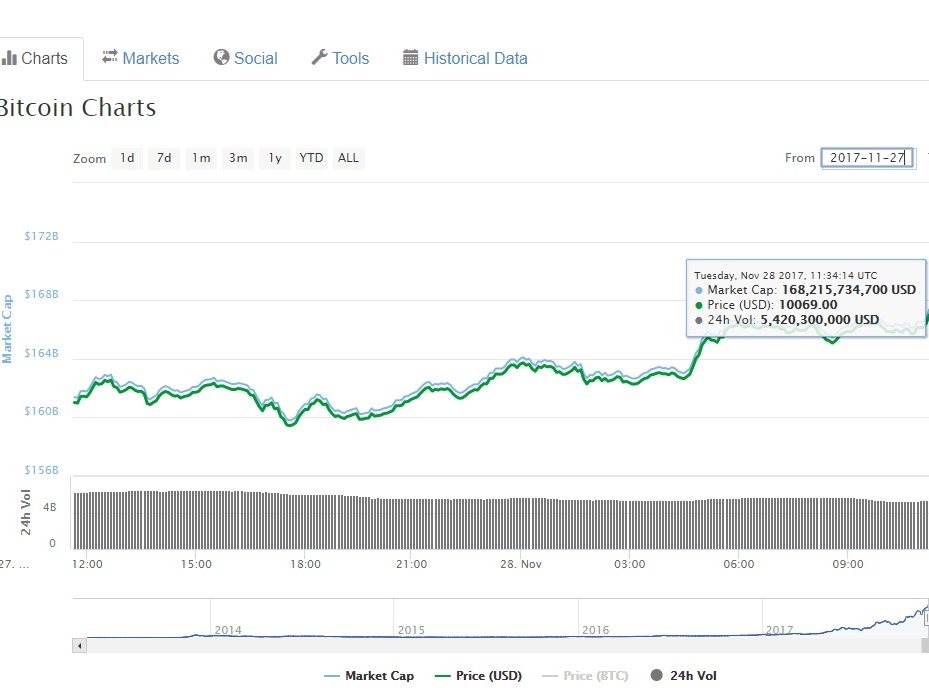Click the tooltip Market Cap value 168,215,734,700 USD
The width and height of the screenshot is (929, 697).
pos(849,290)
